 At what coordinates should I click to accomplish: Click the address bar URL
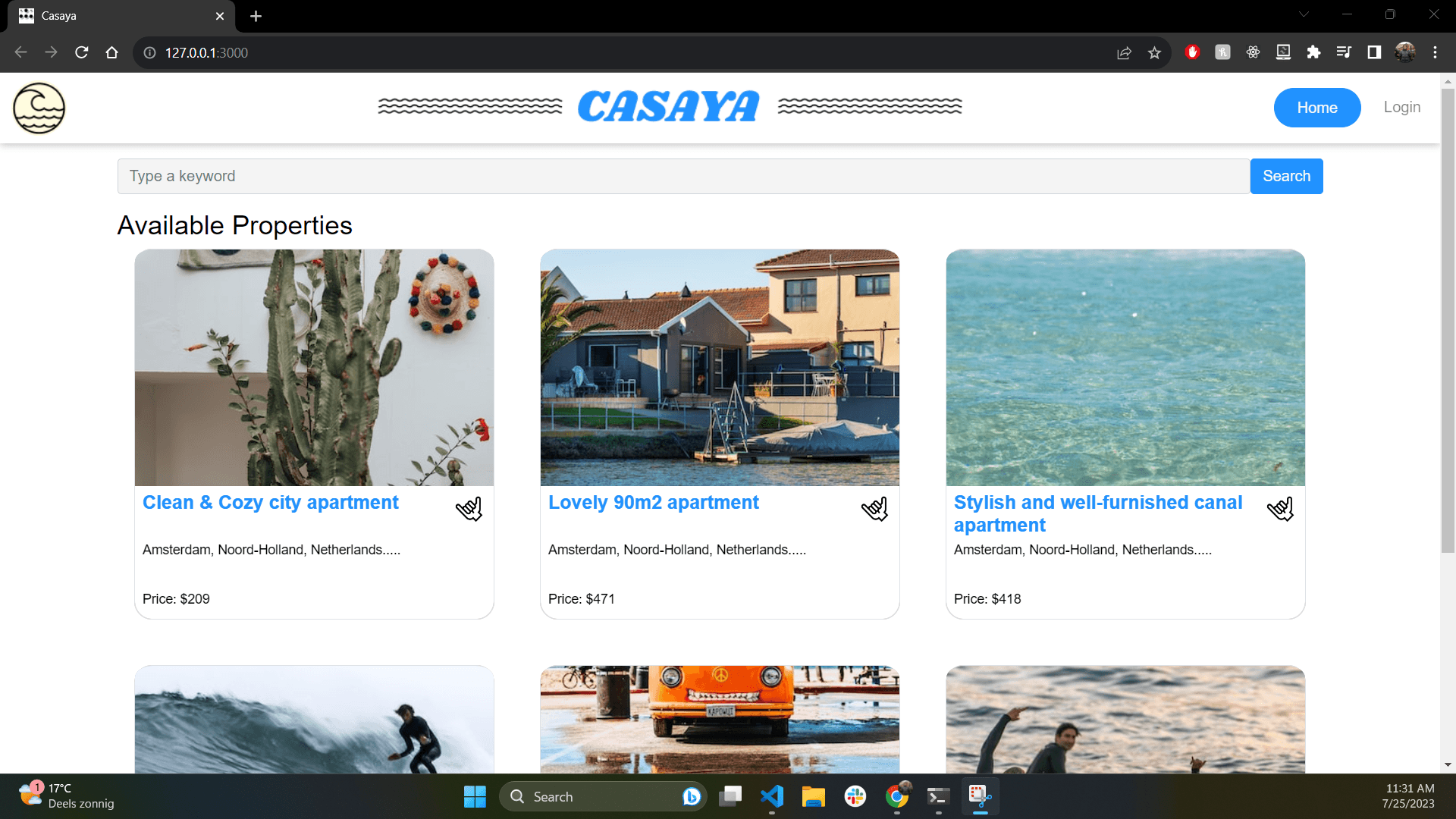pos(206,52)
